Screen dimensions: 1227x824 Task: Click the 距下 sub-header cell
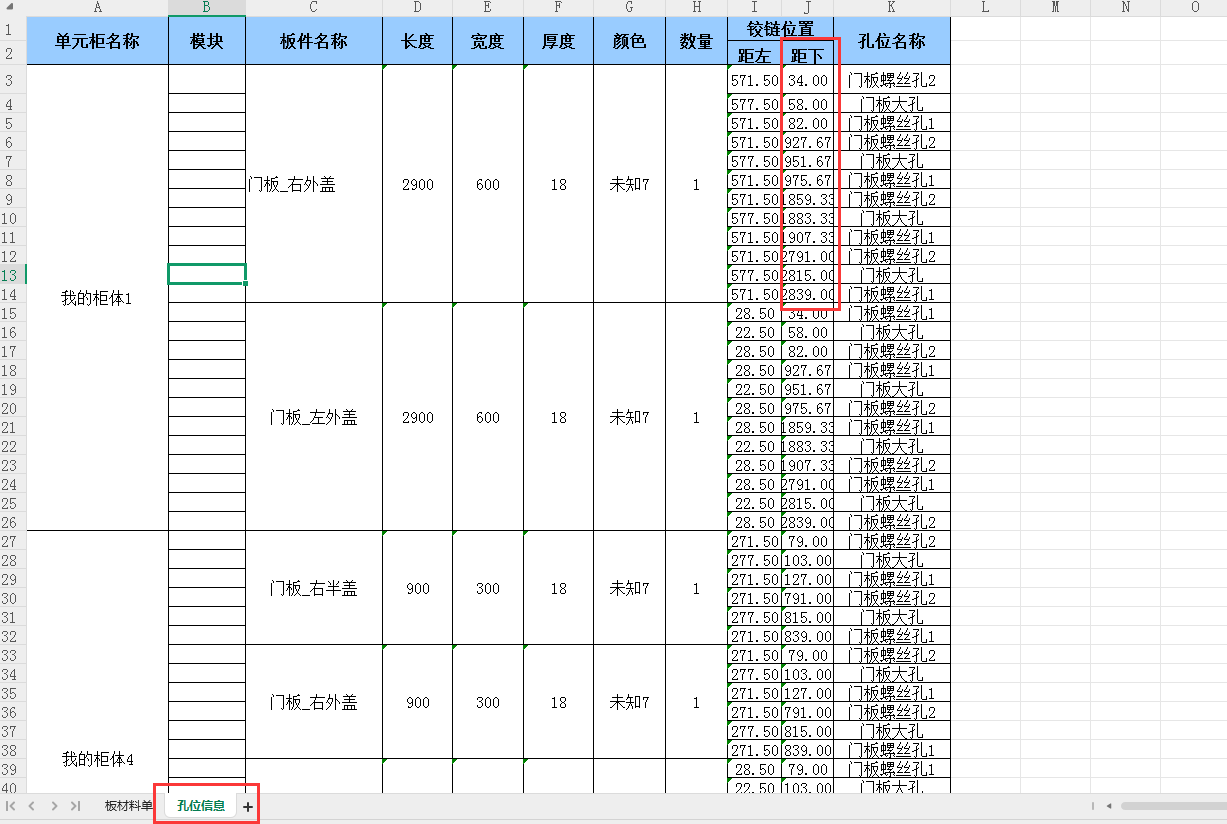(807, 54)
